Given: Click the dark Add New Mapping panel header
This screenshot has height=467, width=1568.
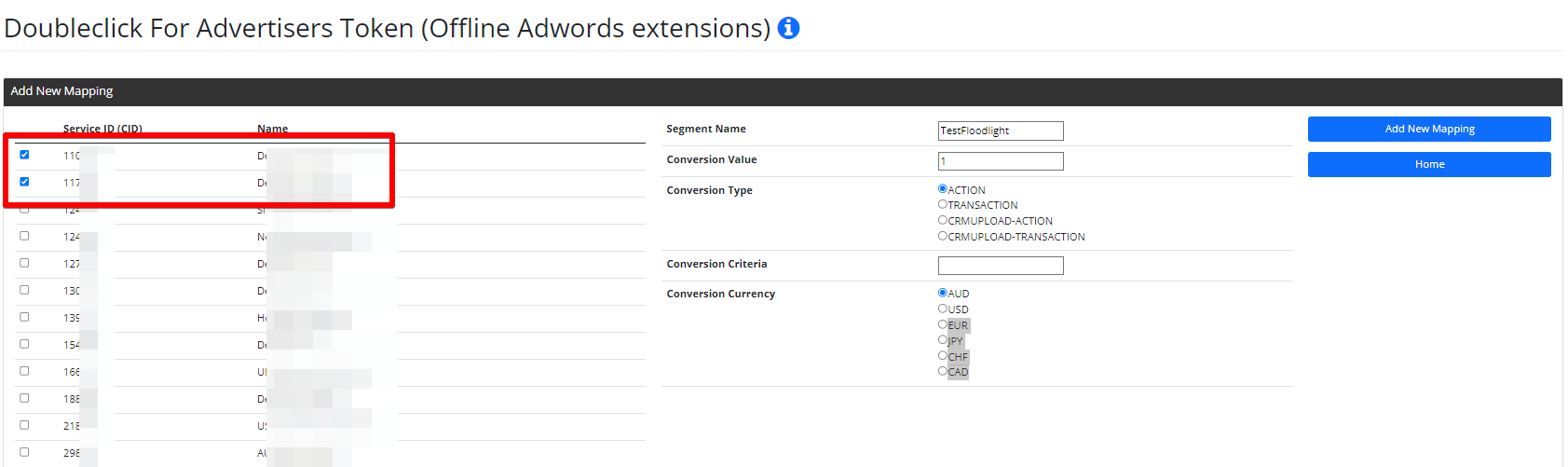Looking at the screenshot, I should click(783, 91).
